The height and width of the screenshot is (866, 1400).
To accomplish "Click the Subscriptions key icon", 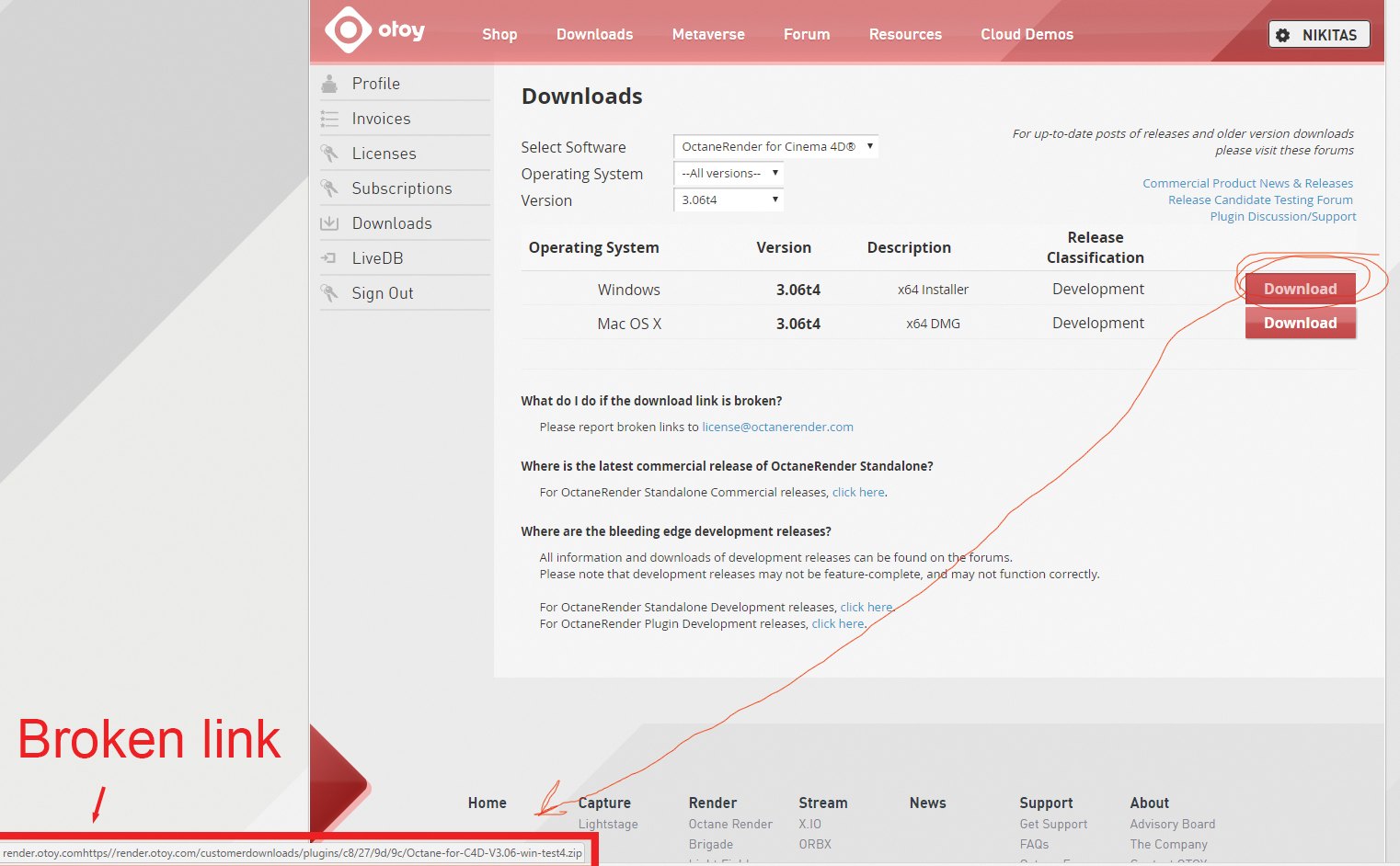I will tap(329, 188).
